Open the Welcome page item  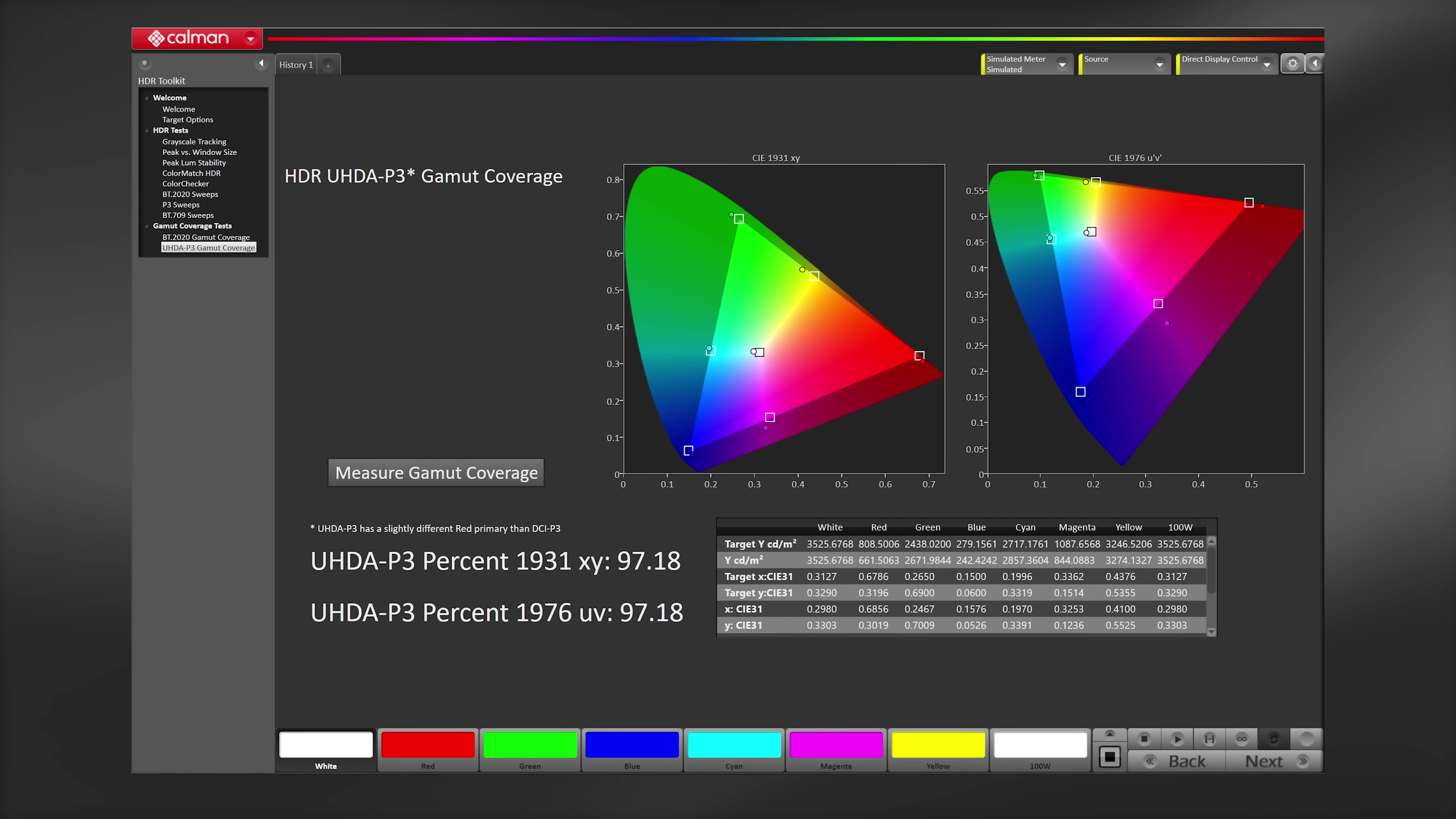point(179,109)
